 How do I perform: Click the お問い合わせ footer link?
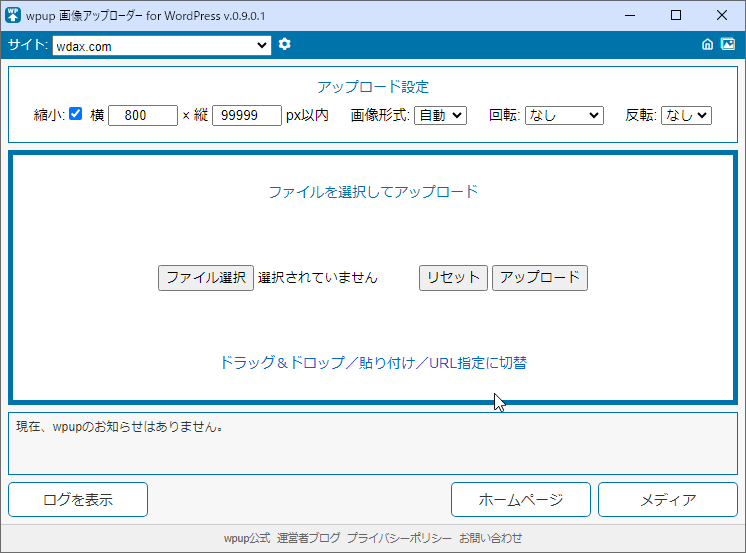[491, 538]
